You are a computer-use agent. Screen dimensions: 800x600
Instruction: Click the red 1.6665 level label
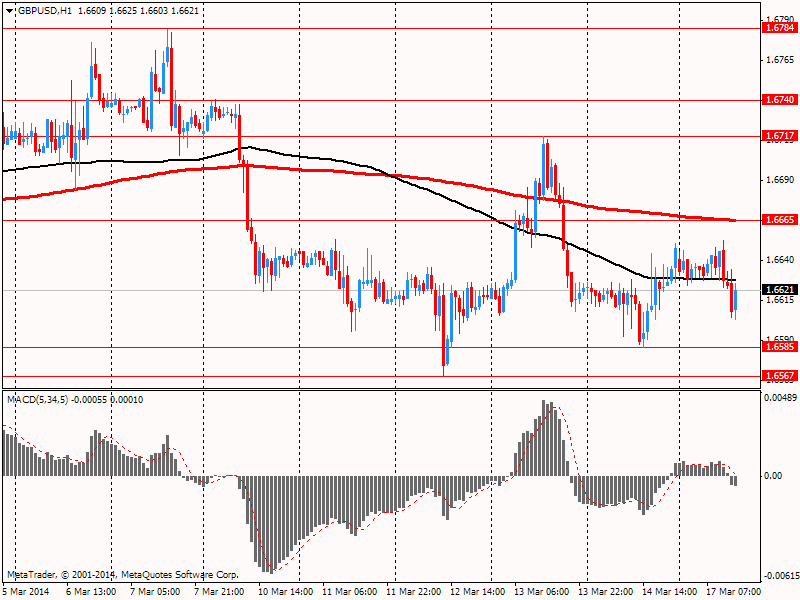(x=780, y=220)
